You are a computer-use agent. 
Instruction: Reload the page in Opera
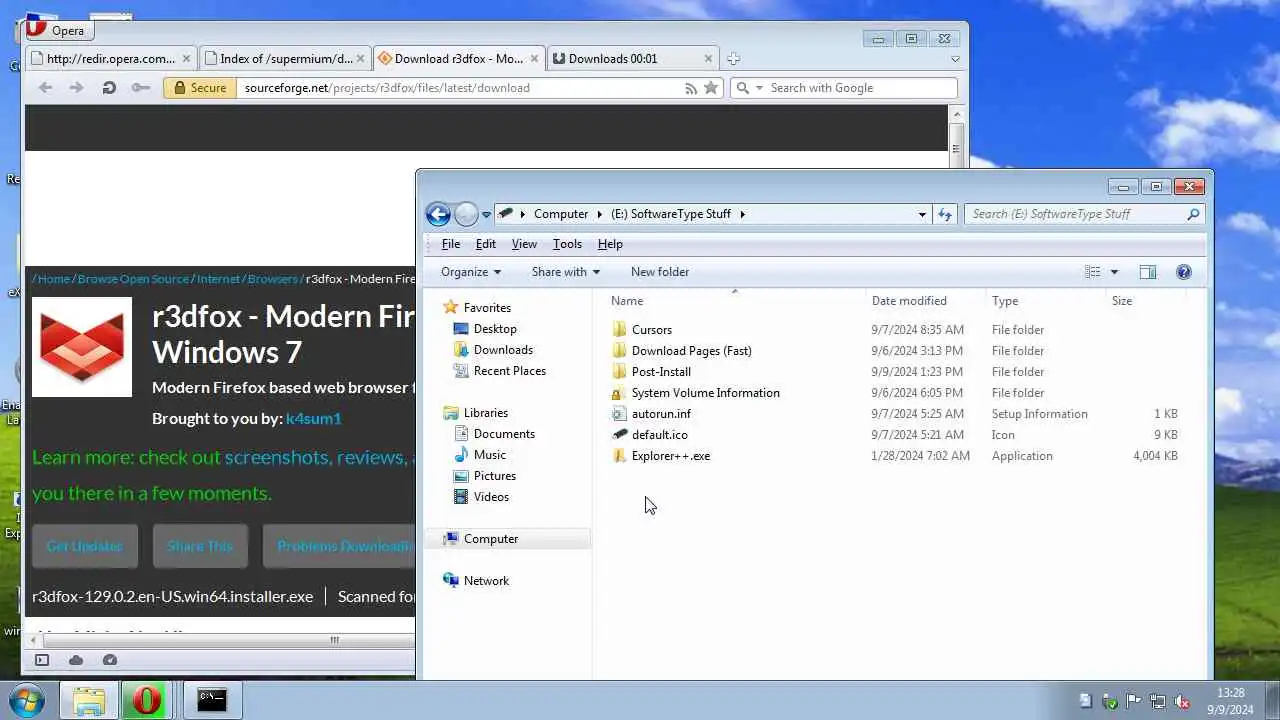pyautogui.click(x=109, y=88)
